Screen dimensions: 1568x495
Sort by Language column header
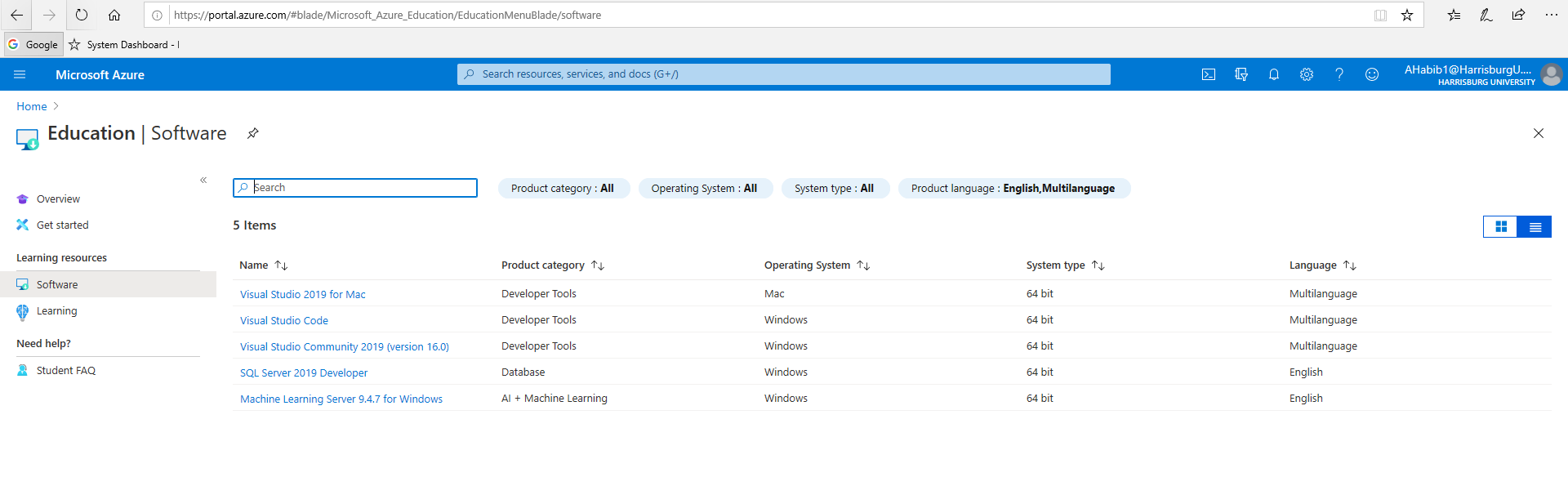[x=1322, y=265]
